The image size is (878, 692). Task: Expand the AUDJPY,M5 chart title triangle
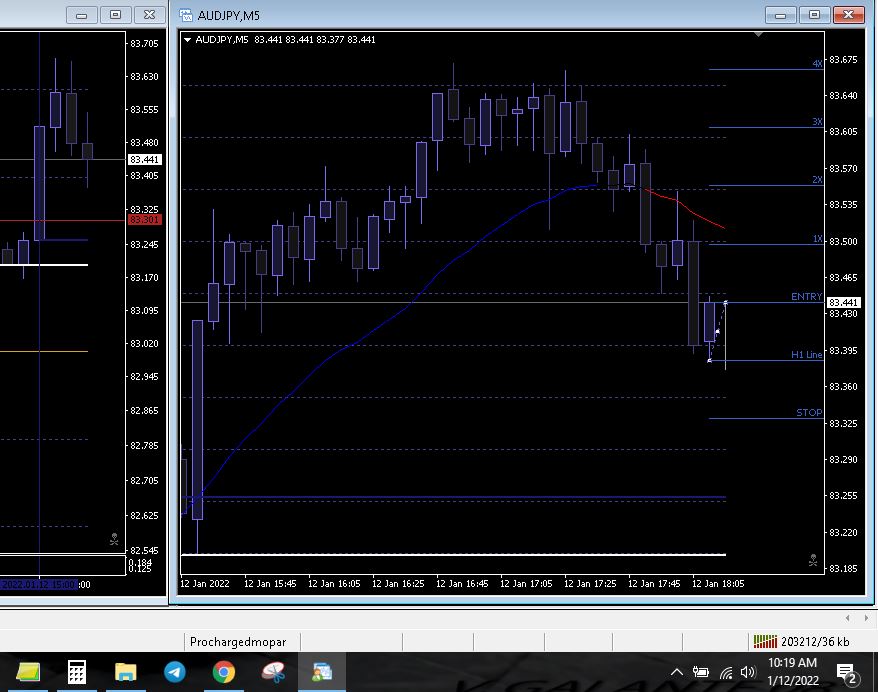(188, 40)
